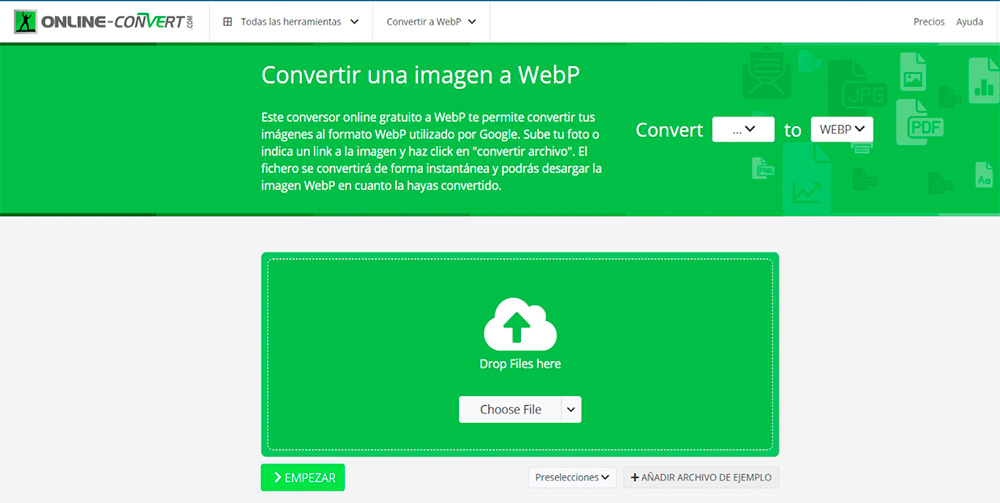This screenshot has height=503, width=1000.
Task: Click the Online-Convert logo
Action: click(104, 21)
